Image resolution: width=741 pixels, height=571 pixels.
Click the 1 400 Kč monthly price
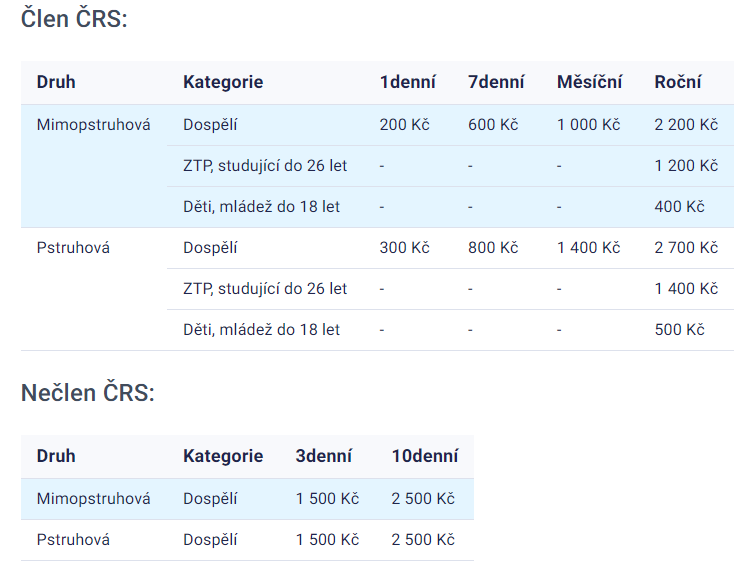(588, 248)
